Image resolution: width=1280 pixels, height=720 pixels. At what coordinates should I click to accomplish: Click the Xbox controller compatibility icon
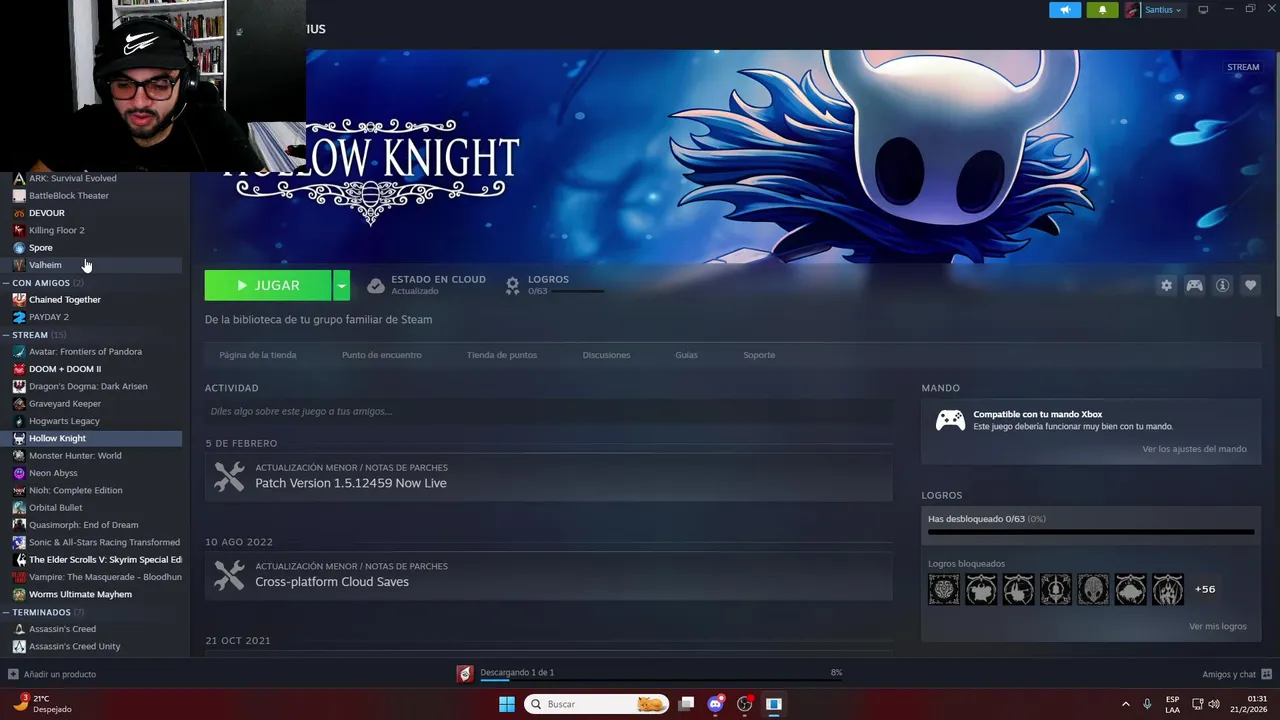click(x=950, y=420)
